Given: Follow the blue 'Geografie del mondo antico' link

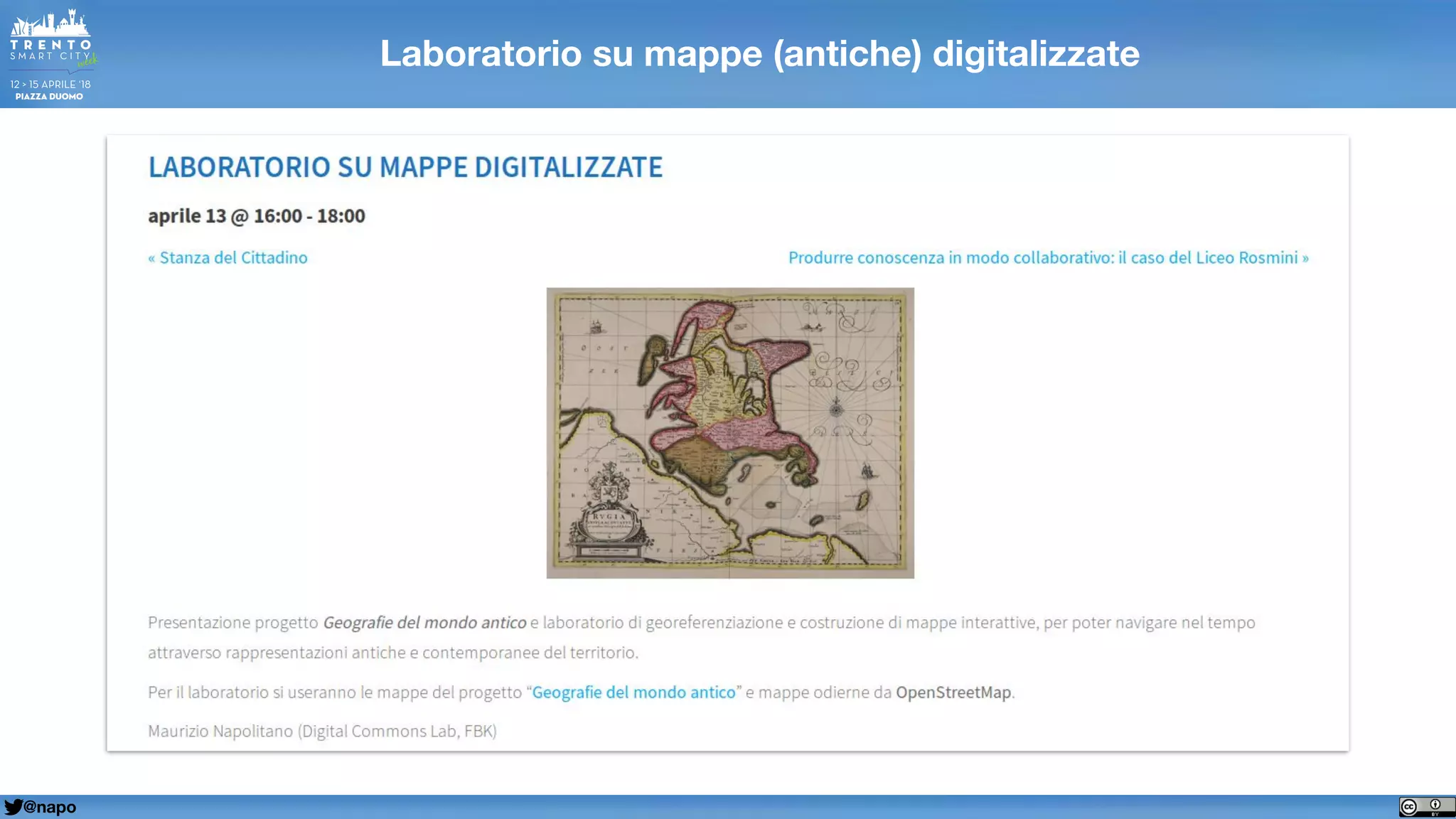Looking at the screenshot, I should (633, 692).
